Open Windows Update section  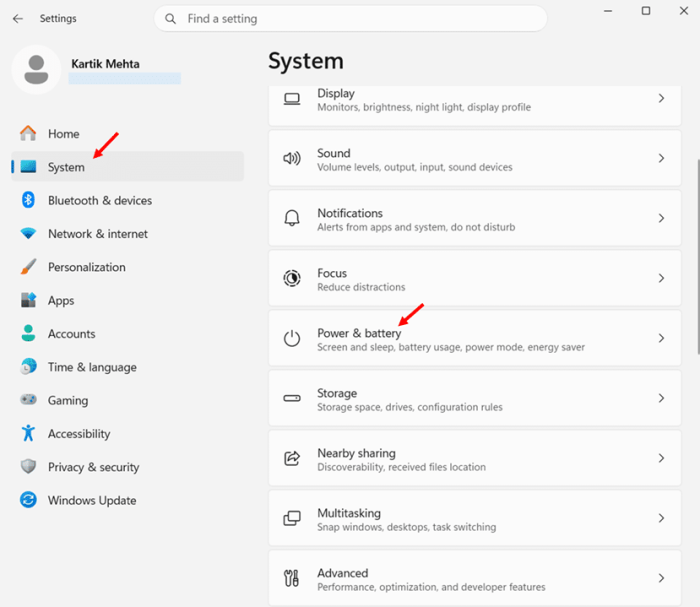click(128, 500)
